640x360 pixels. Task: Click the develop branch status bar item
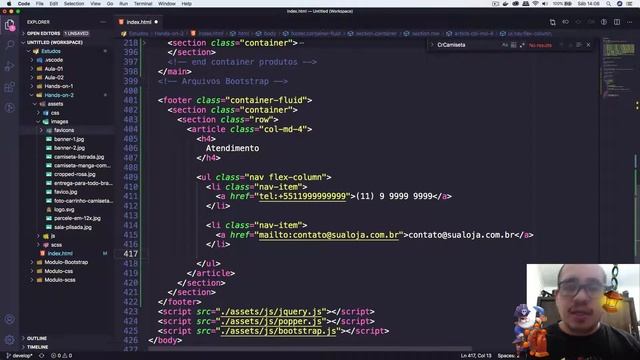click(20, 356)
